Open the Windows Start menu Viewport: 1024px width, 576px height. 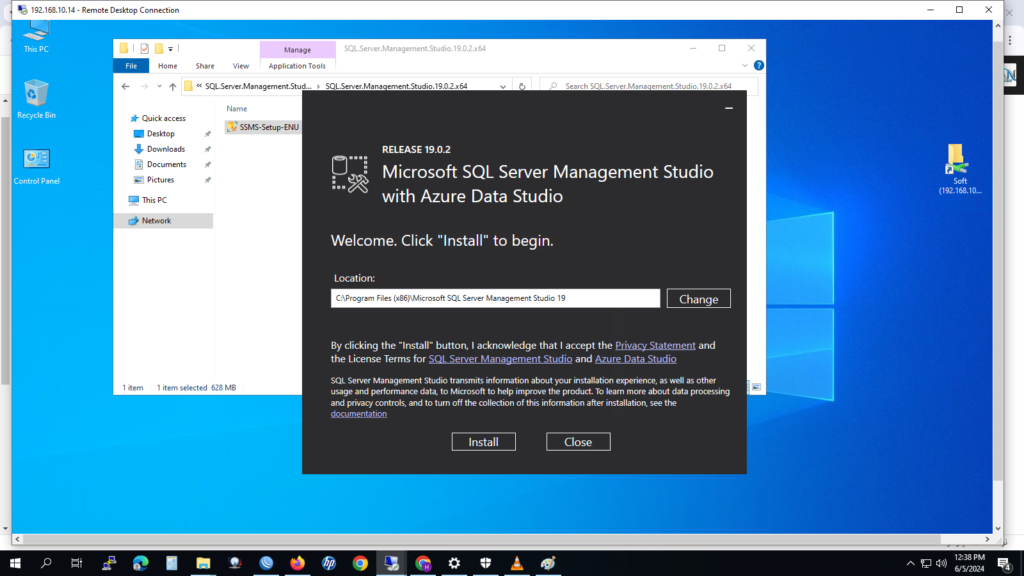click(15, 563)
